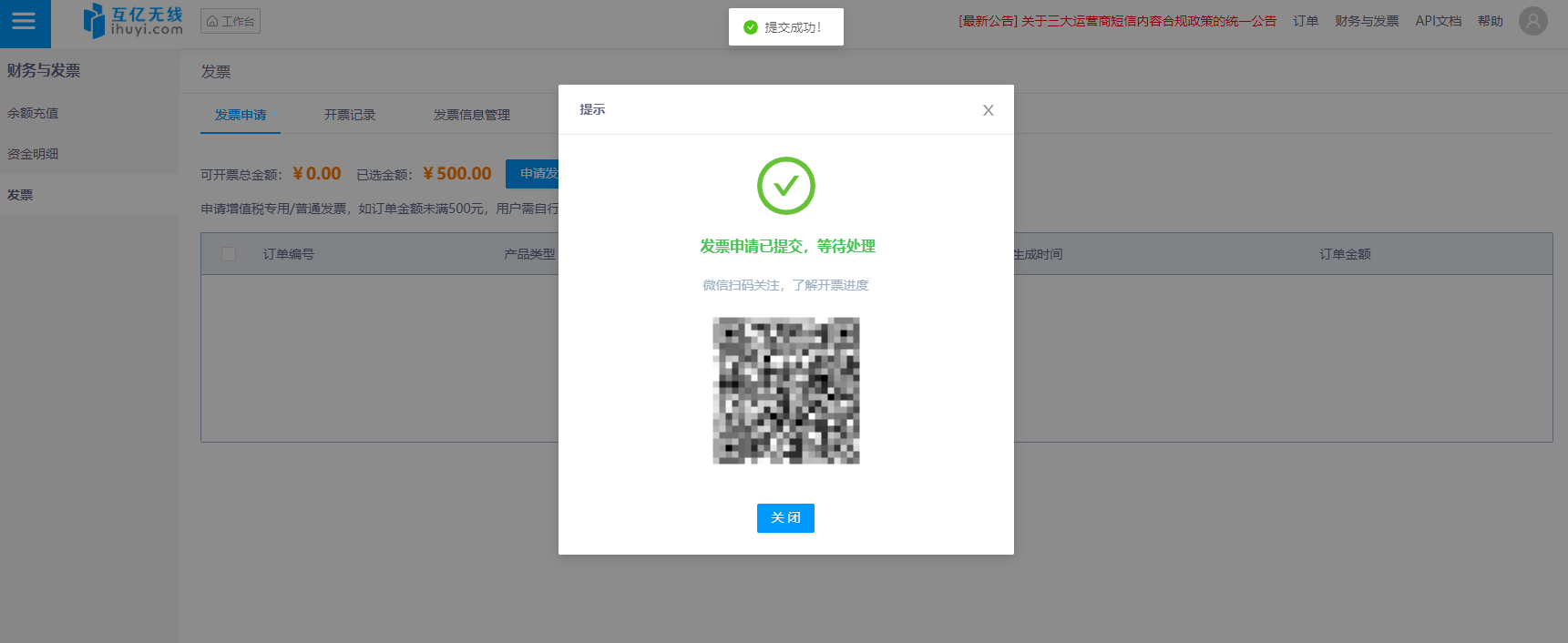Open the 帮助 menu
The width and height of the screenshot is (1568, 643).
tap(1491, 21)
